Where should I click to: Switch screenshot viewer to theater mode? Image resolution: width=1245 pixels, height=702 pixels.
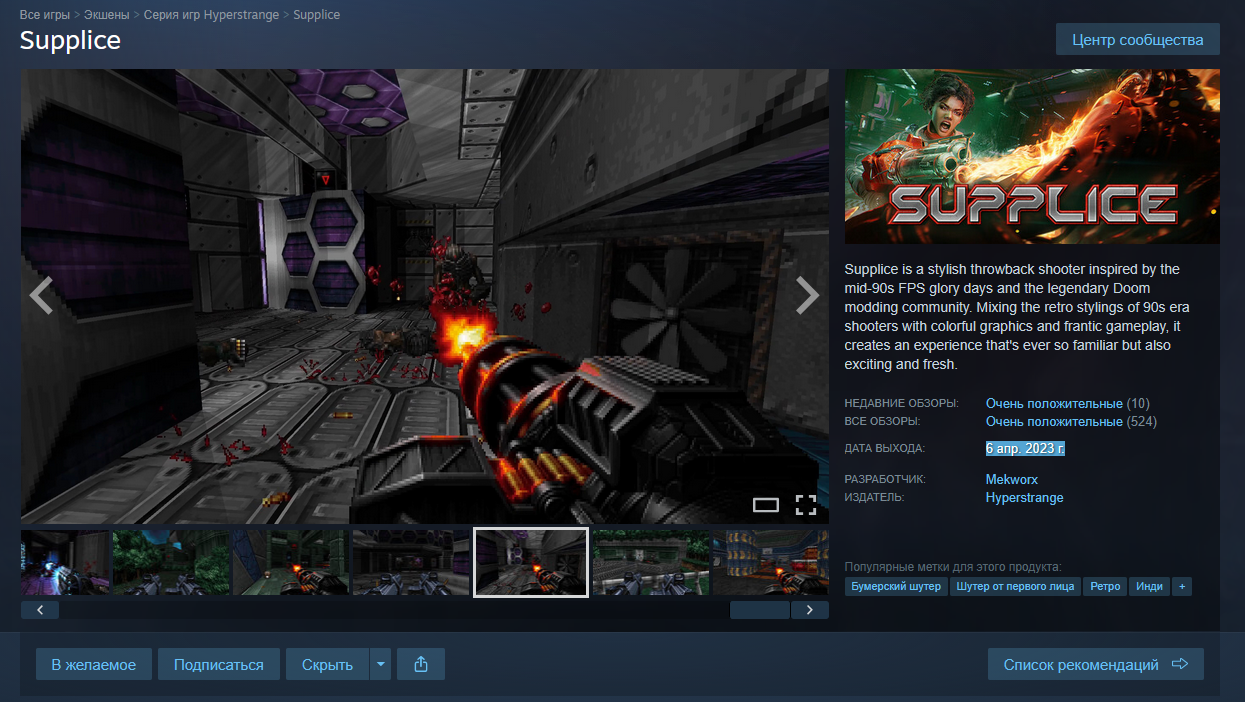(x=766, y=505)
